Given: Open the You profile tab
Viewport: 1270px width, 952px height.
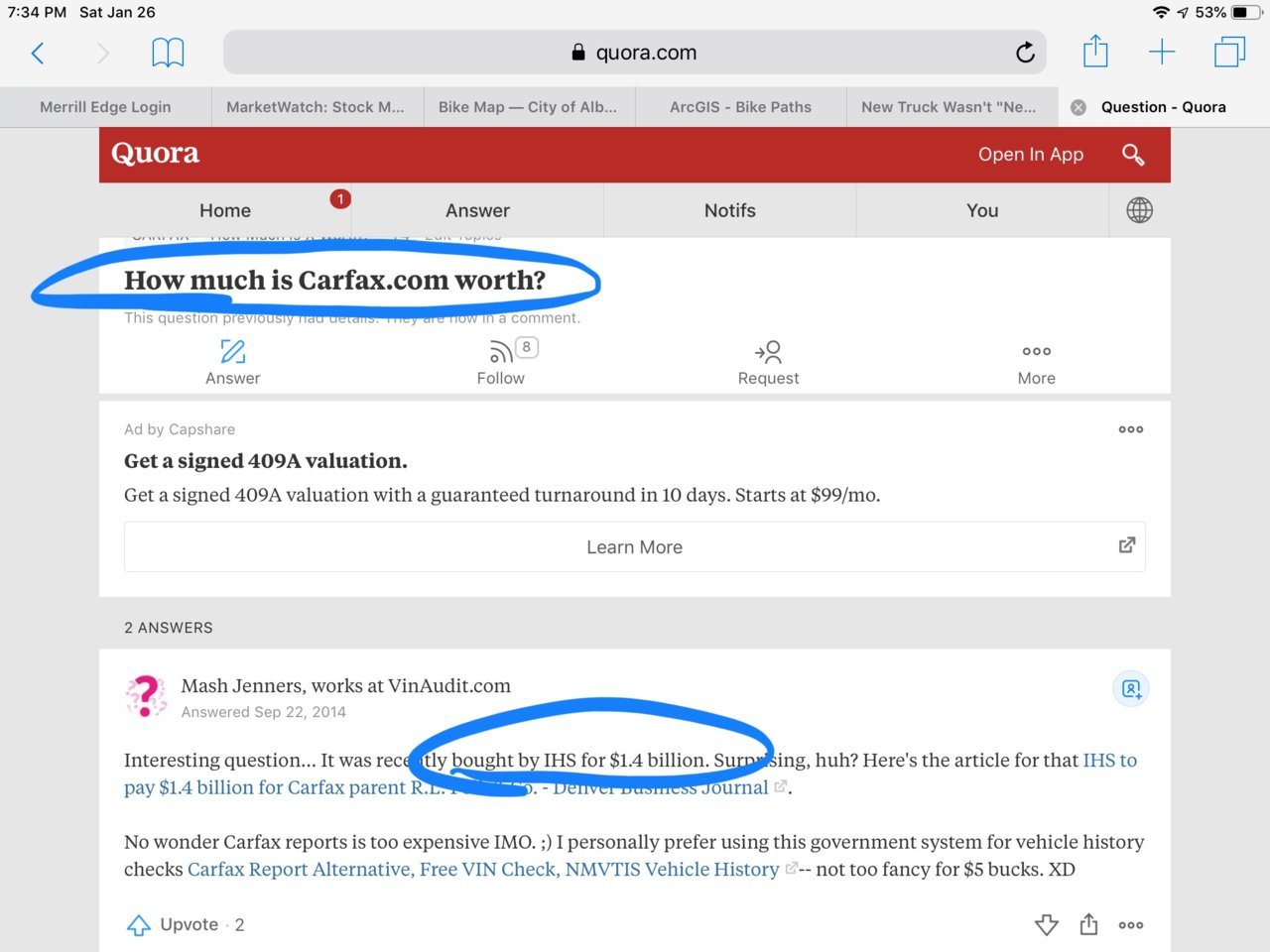Looking at the screenshot, I should tap(982, 210).
